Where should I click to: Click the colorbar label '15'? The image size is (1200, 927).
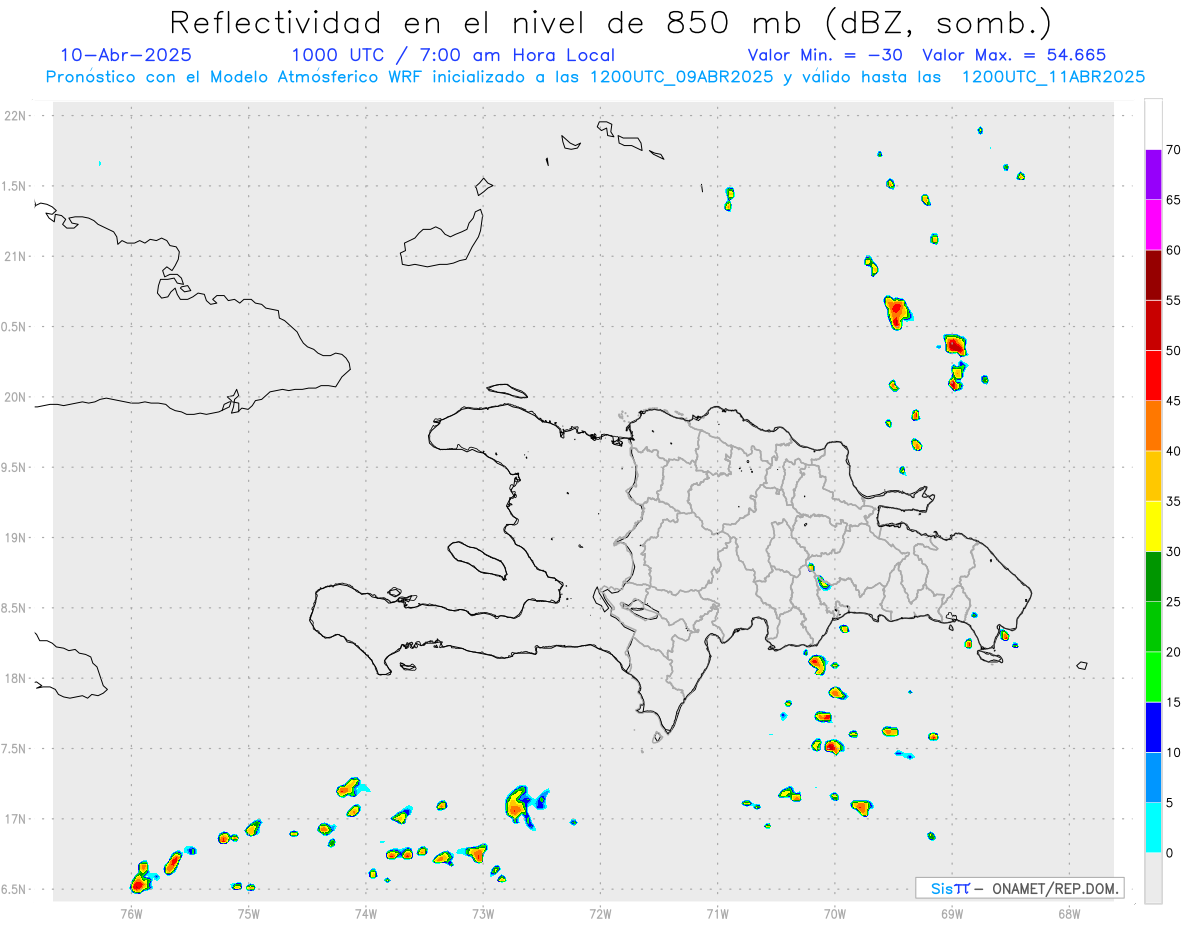[1173, 702]
